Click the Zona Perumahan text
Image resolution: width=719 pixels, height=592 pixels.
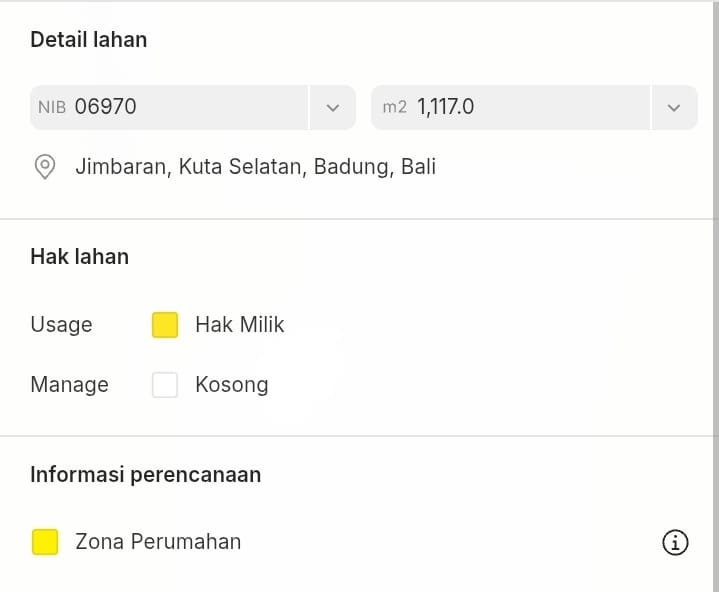point(158,542)
